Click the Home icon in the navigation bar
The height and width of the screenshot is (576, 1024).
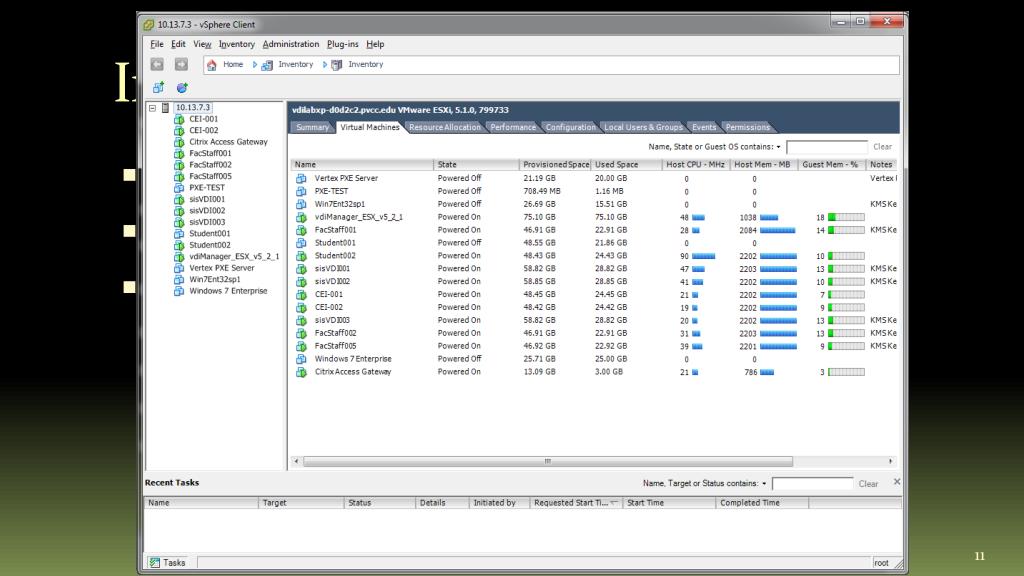point(212,65)
